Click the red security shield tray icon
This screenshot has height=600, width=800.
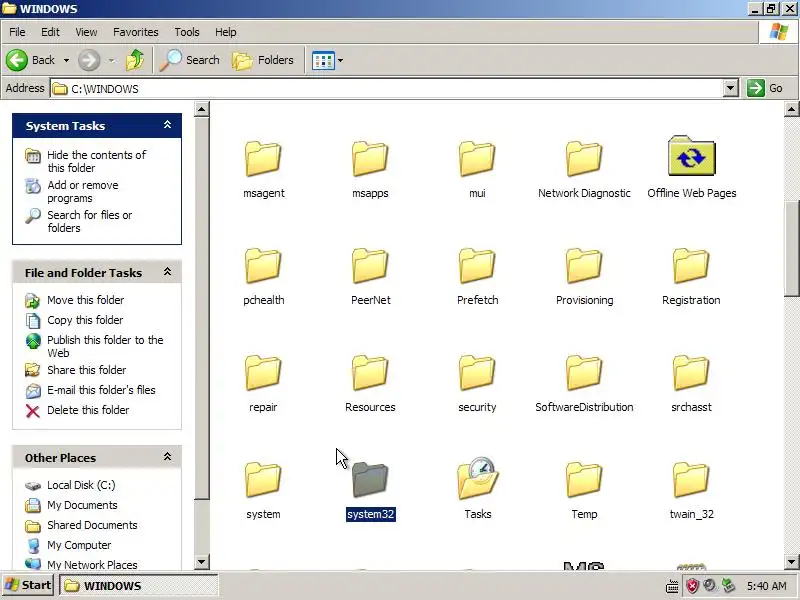pos(692,586)
